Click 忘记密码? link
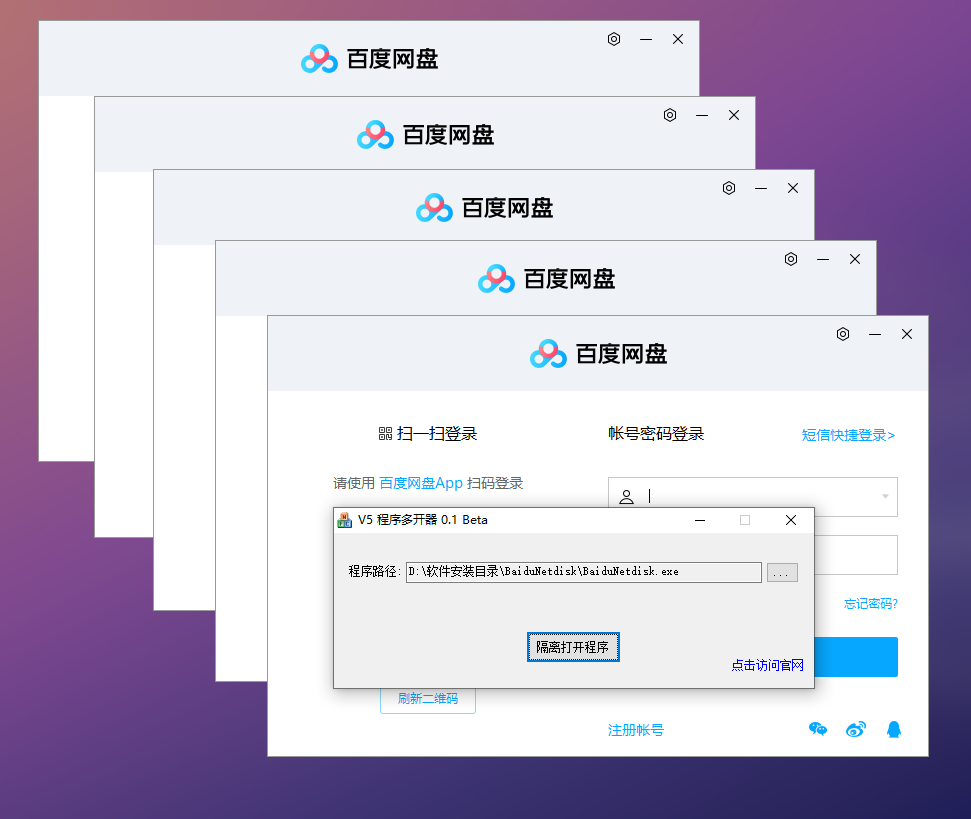 [871, 604]
